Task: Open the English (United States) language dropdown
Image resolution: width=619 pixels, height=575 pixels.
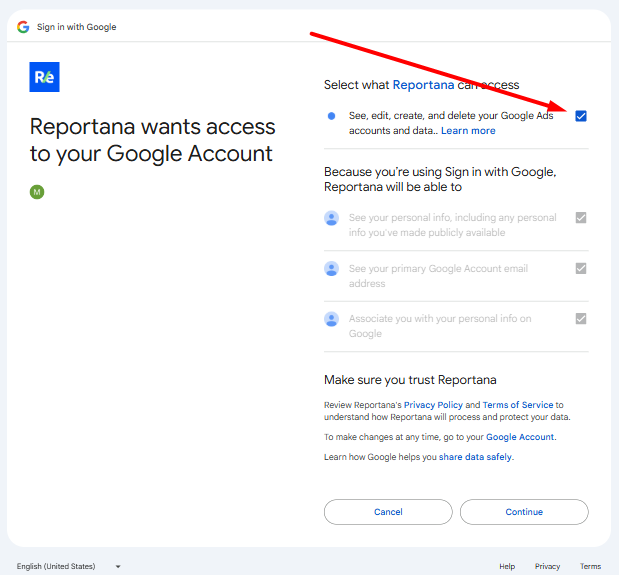Action: tap(68, 566)
